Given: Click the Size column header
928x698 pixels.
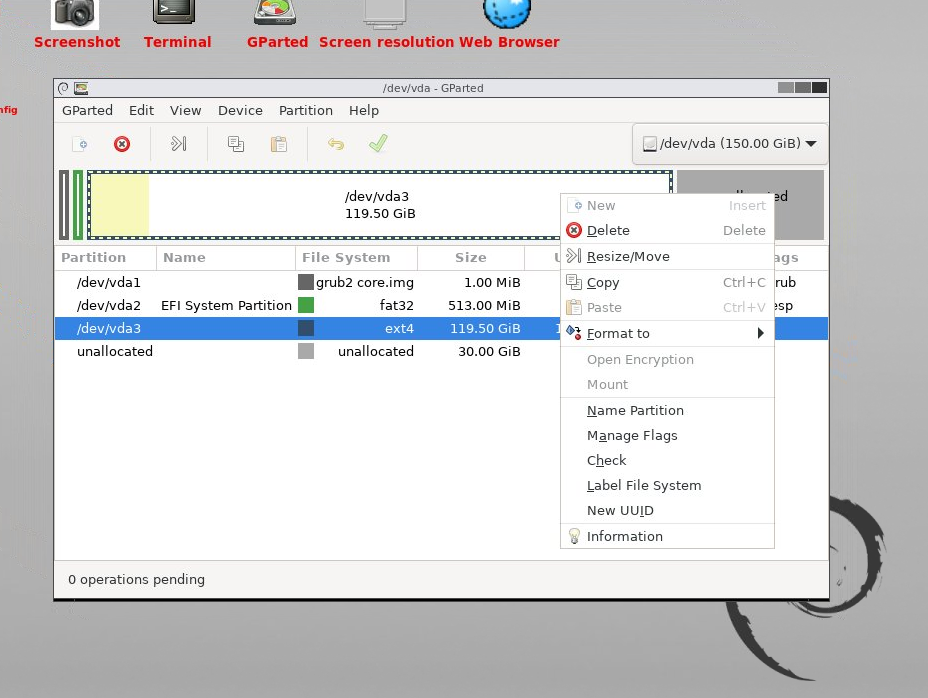Looking at the screenshot, I should click(470, 257).
